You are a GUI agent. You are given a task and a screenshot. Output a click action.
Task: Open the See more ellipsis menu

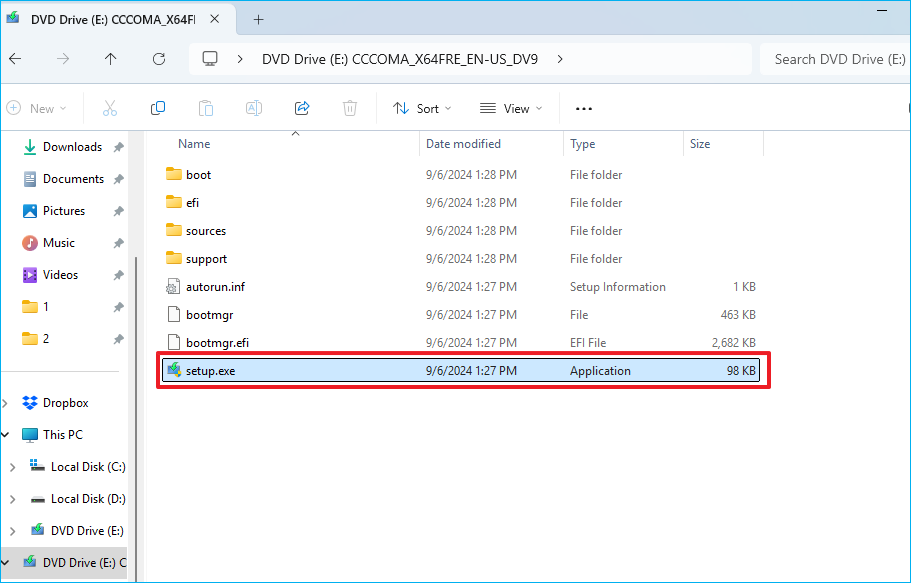point(583,109)
